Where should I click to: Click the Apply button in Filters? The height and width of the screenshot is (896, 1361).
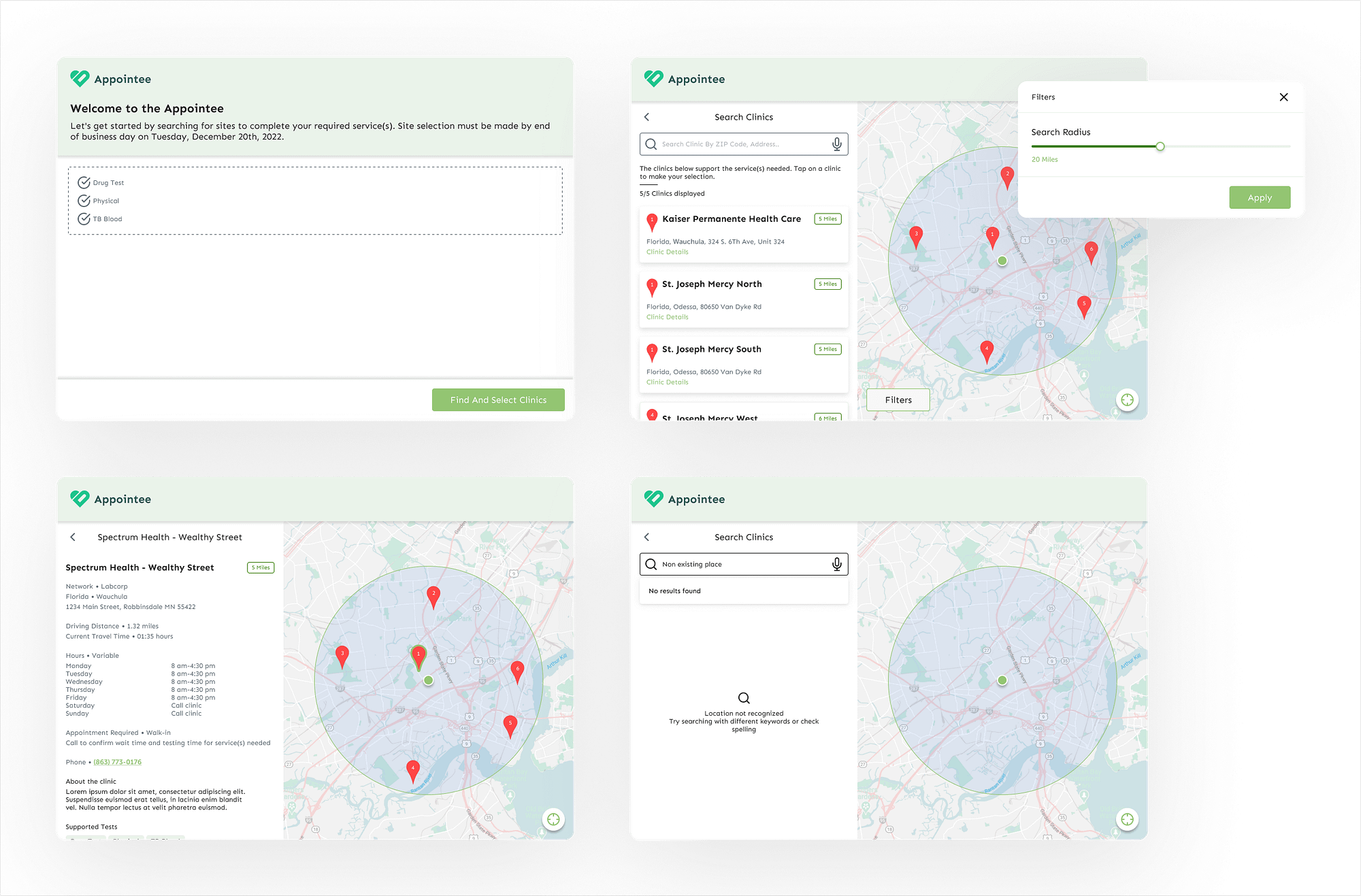[x=1259, y=197]
